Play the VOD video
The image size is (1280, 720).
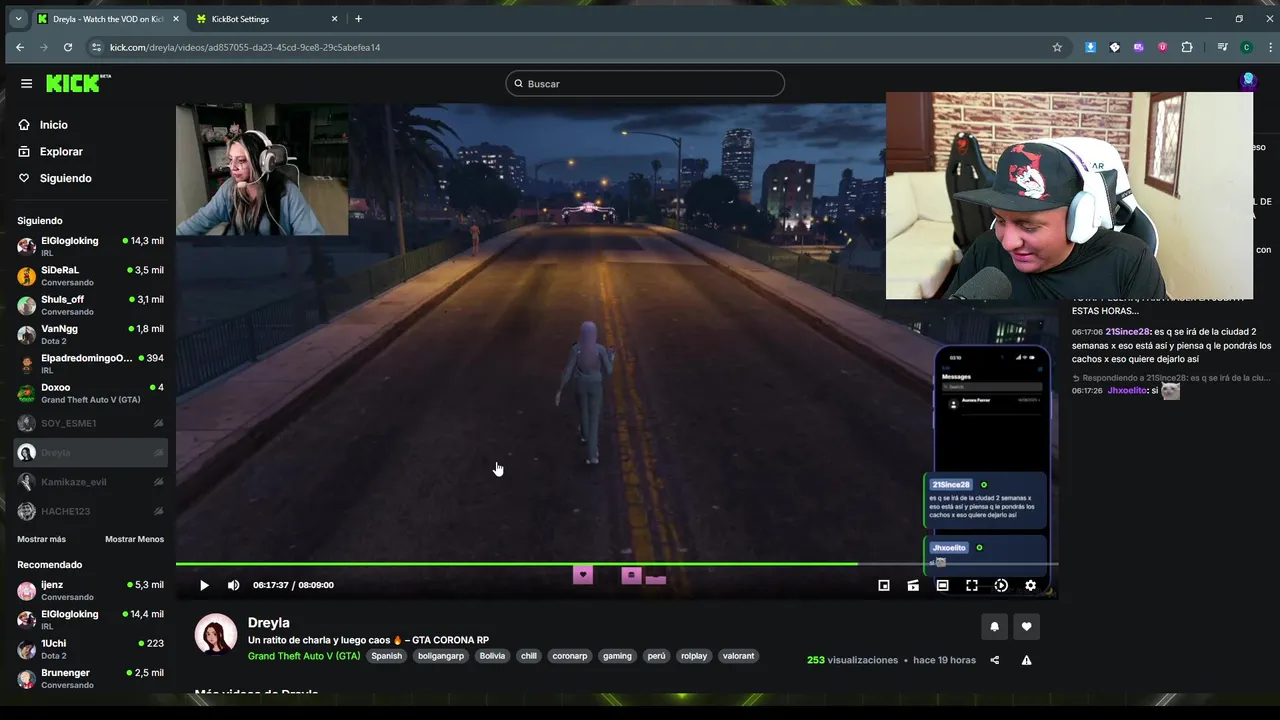pos(204,585)
